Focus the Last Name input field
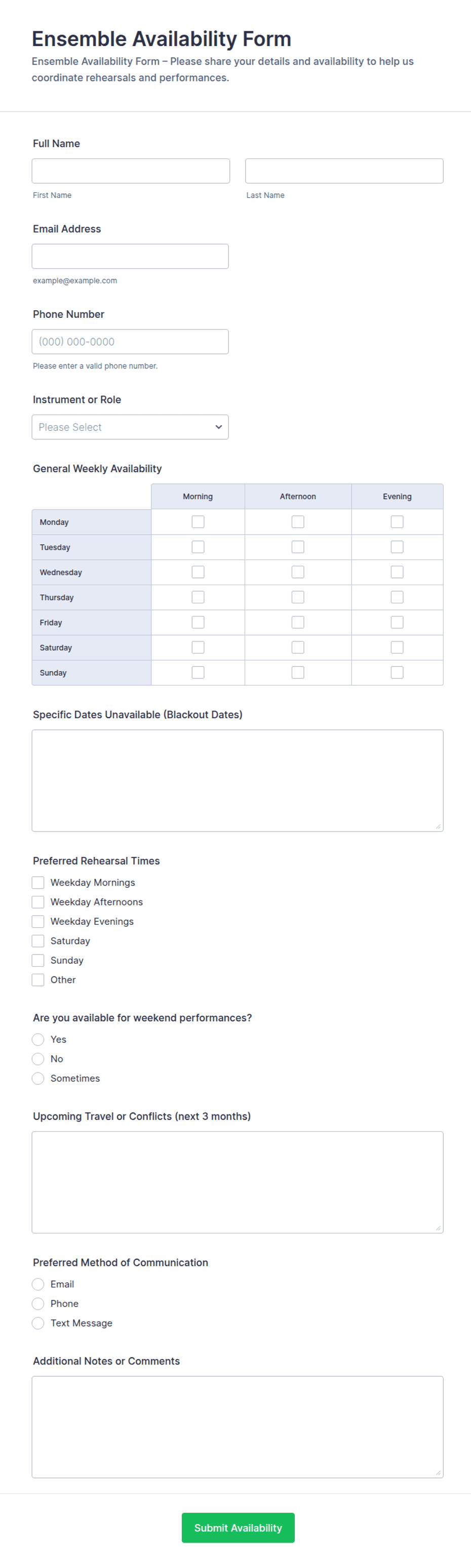The image size is (471, 1568). point(344,171)
